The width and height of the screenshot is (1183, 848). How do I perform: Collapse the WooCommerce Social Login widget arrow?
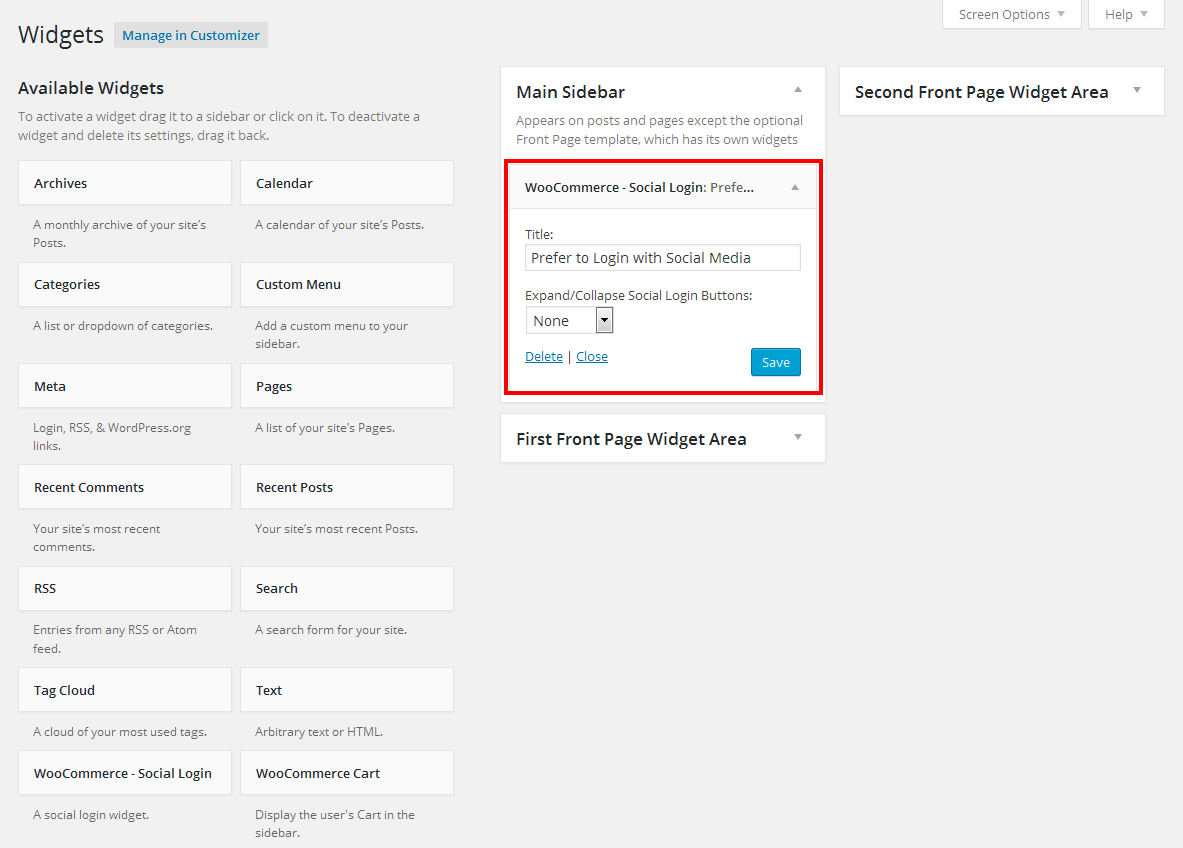pyautogui.click(x=795, y=187)
